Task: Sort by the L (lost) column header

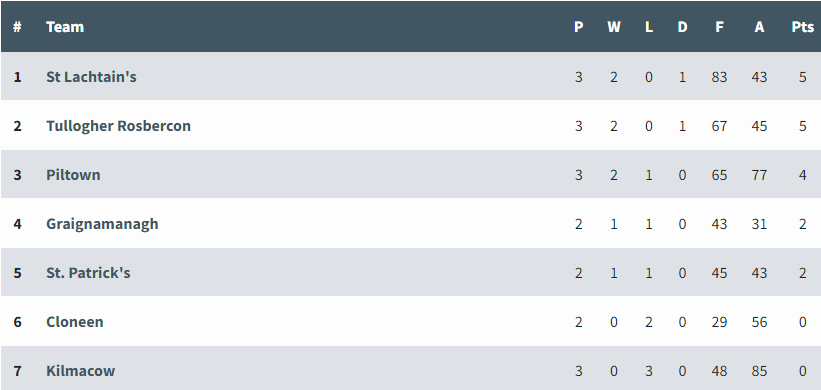Action: 649,27
